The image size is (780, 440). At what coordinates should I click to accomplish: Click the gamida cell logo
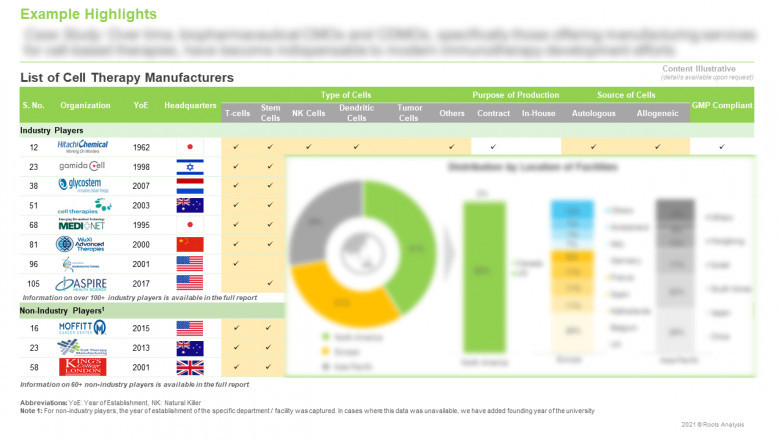82,166
